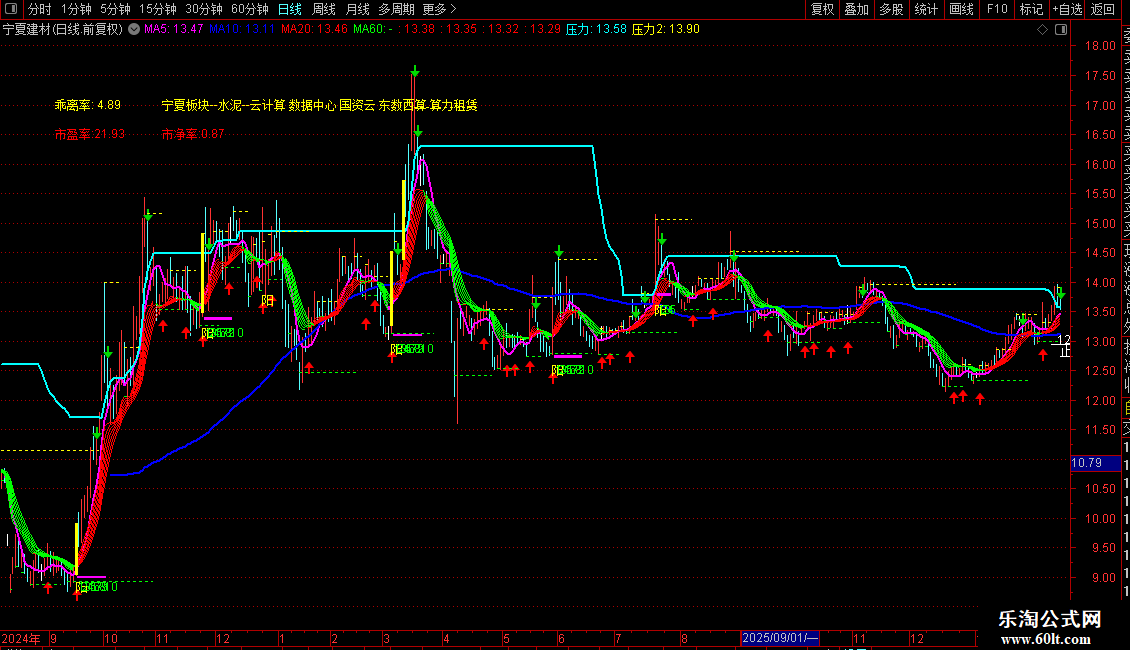This screenshot has width=1130, height=650.
Task: Click the 宁夏板块--水泥--云计算 sector description text
Action: click(x=319, y=105)
